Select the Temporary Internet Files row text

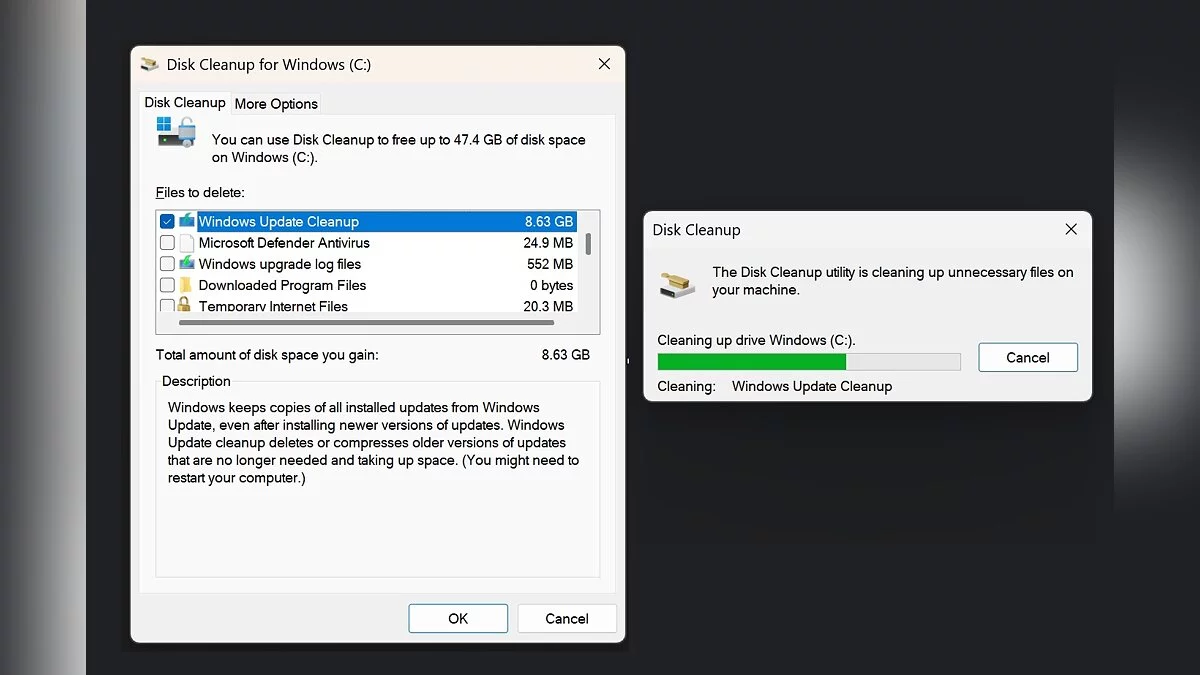273,306
